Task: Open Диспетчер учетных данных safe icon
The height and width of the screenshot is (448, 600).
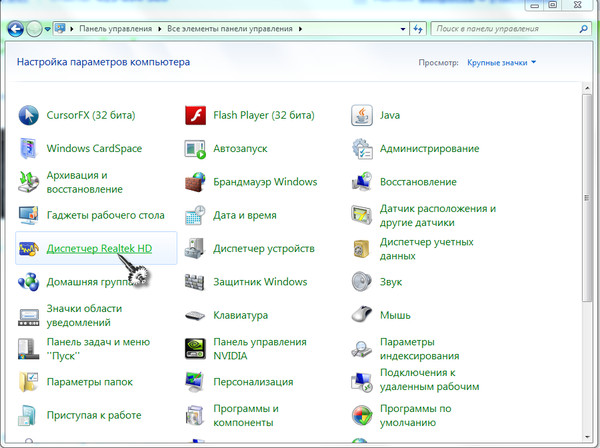Action: (x=362, y=249)
